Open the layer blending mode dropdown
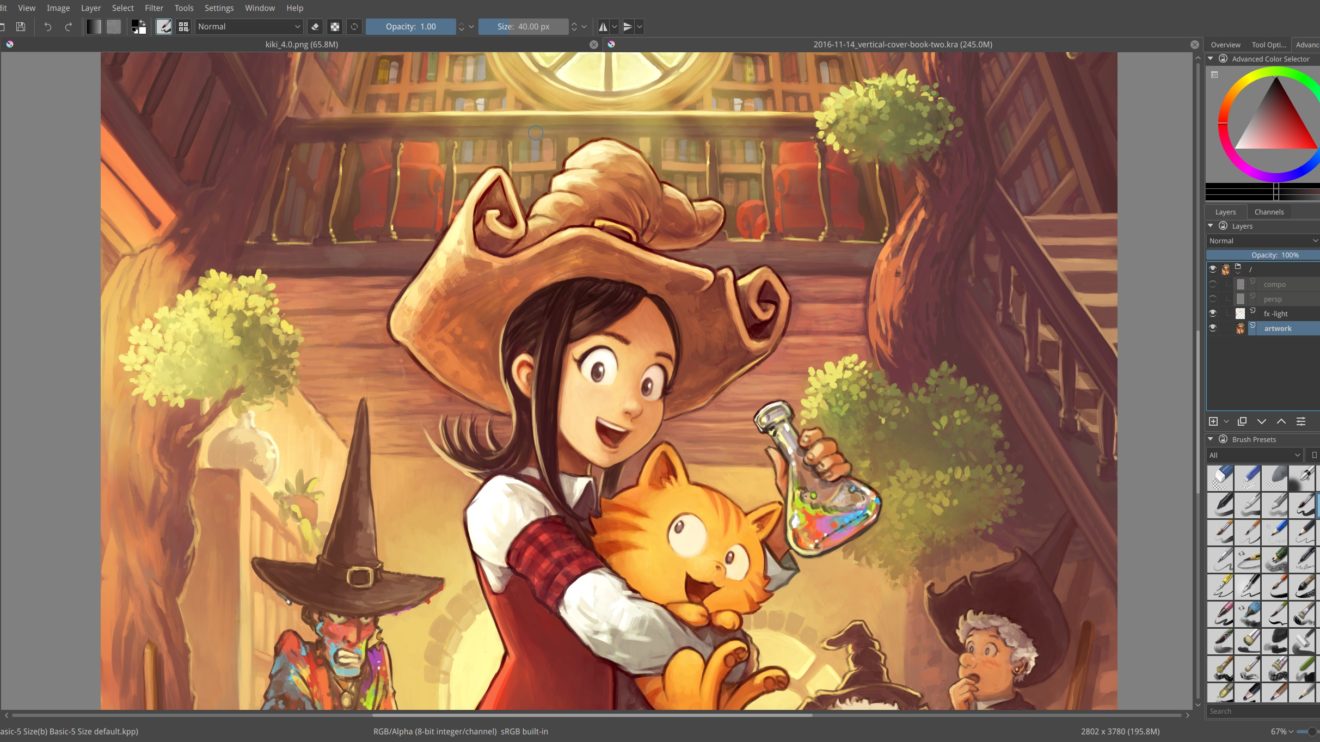The height and width of the screenshot is (742, 1320). click(x=1263, y=241)
